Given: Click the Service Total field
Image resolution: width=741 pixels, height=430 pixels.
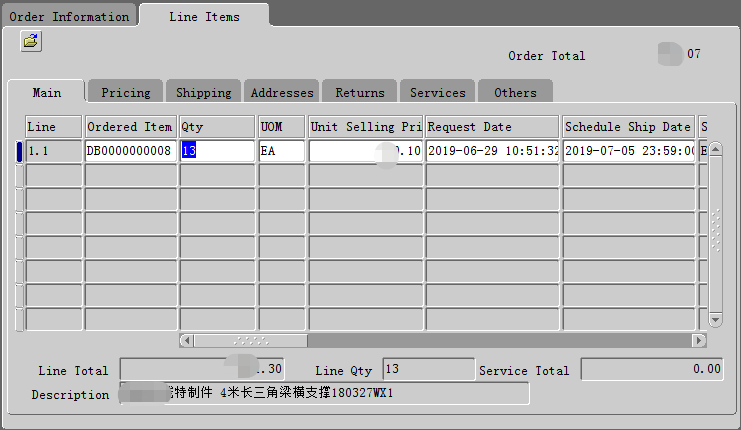Looking at the screenshot, I should (x=652, y=369).
